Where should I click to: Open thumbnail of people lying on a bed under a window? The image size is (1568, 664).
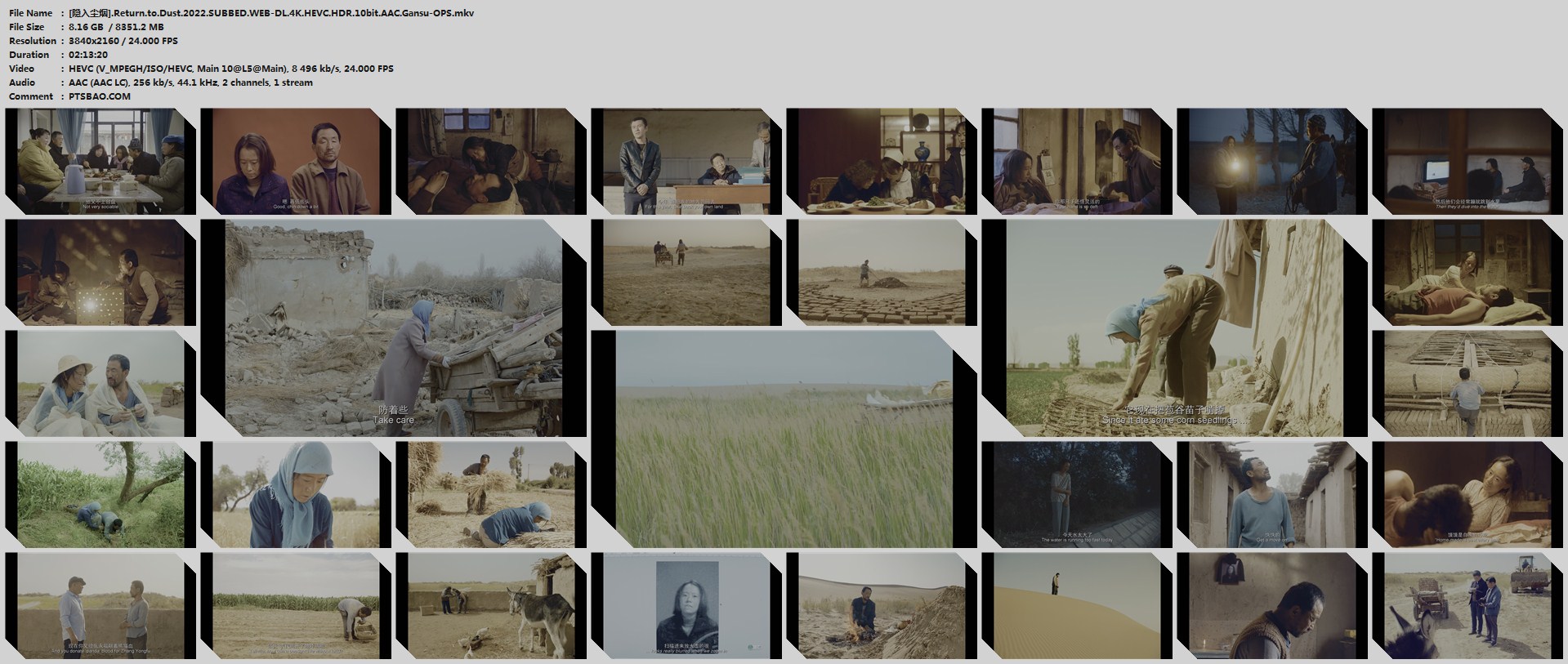(x=491, y=162)
